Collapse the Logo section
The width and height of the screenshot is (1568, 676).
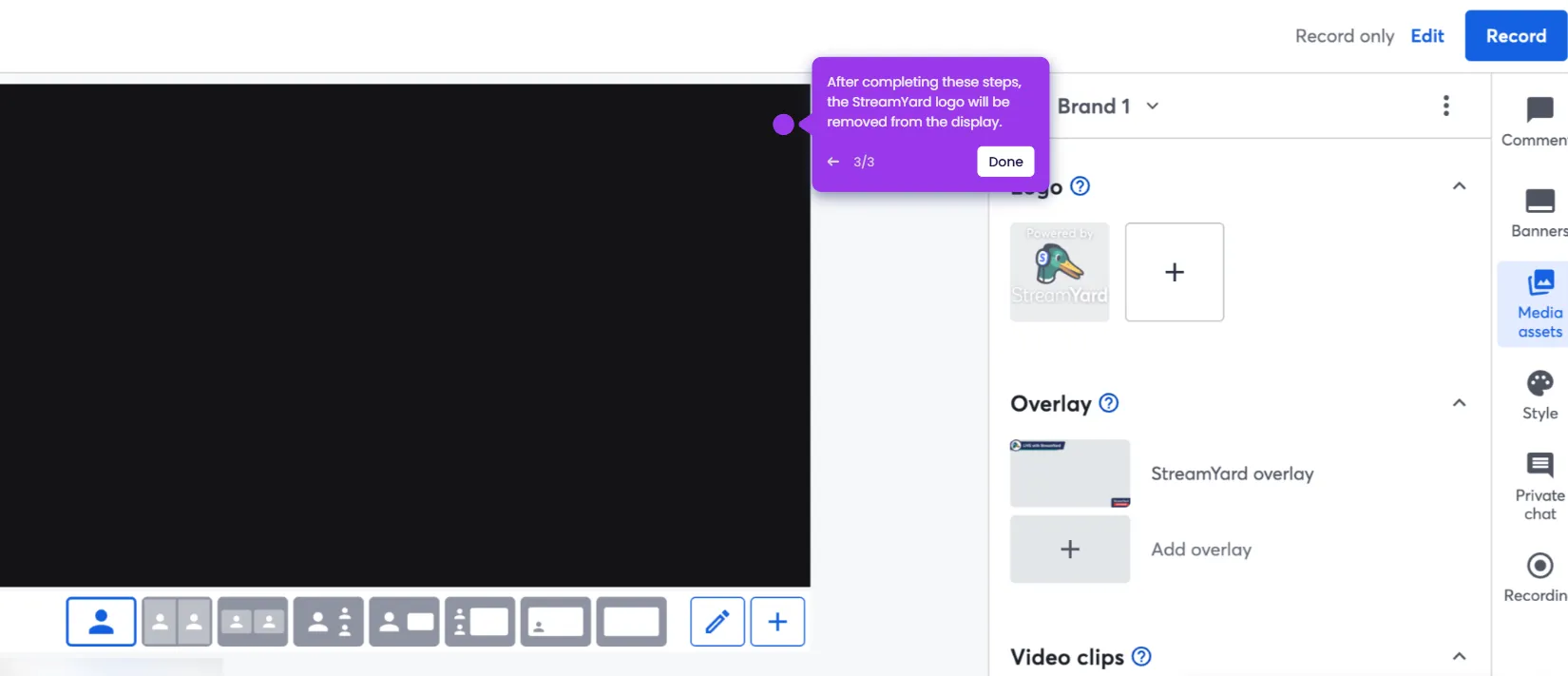pos(1460,186)
